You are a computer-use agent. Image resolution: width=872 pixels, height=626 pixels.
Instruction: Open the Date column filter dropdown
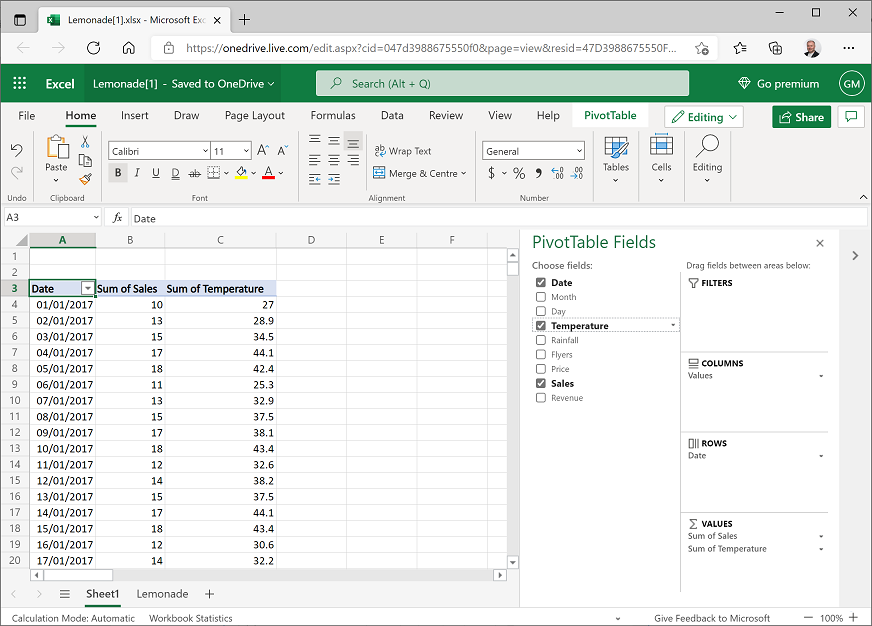coord(87,288)
